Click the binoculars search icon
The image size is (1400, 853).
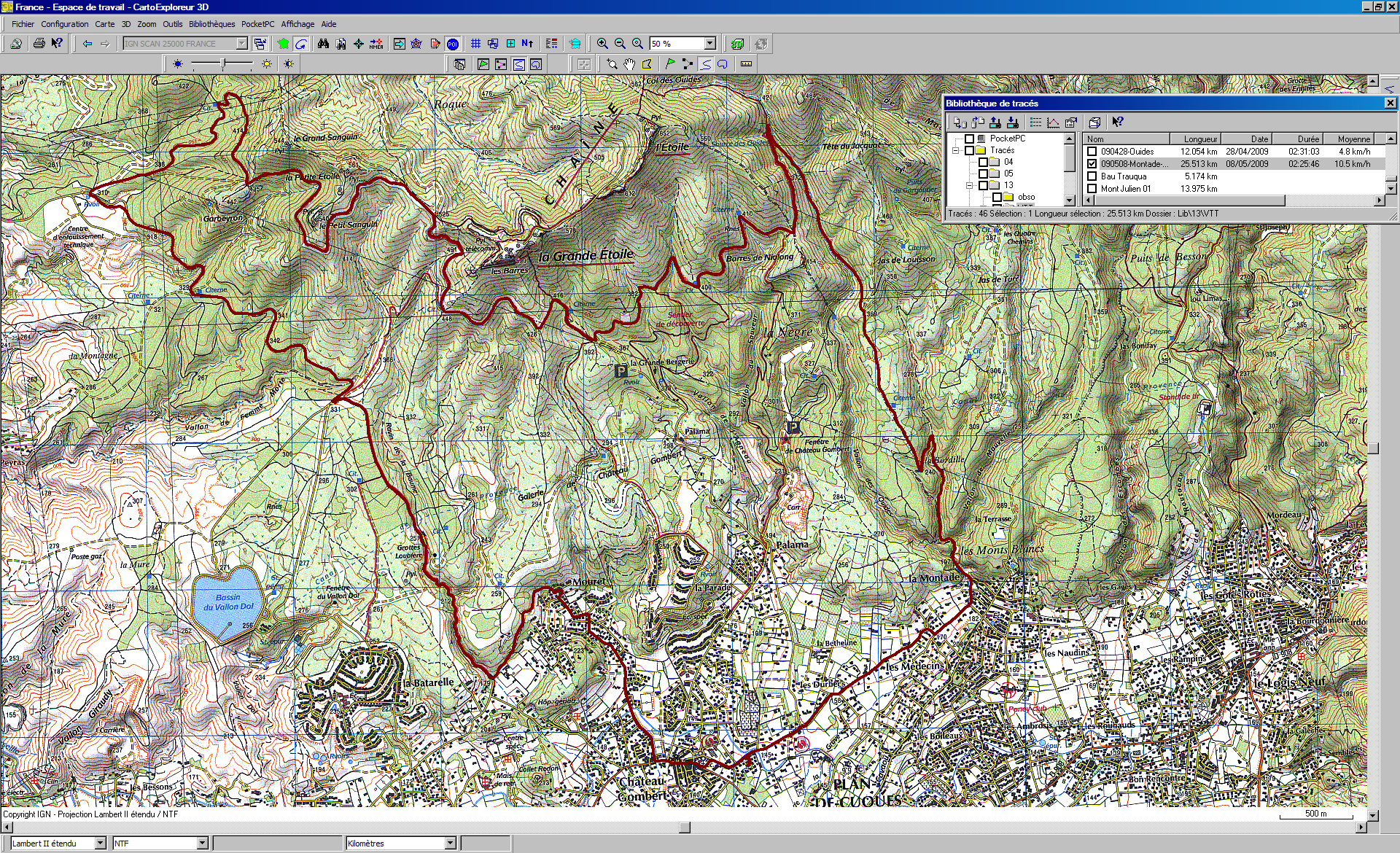[x=323, y=44]
